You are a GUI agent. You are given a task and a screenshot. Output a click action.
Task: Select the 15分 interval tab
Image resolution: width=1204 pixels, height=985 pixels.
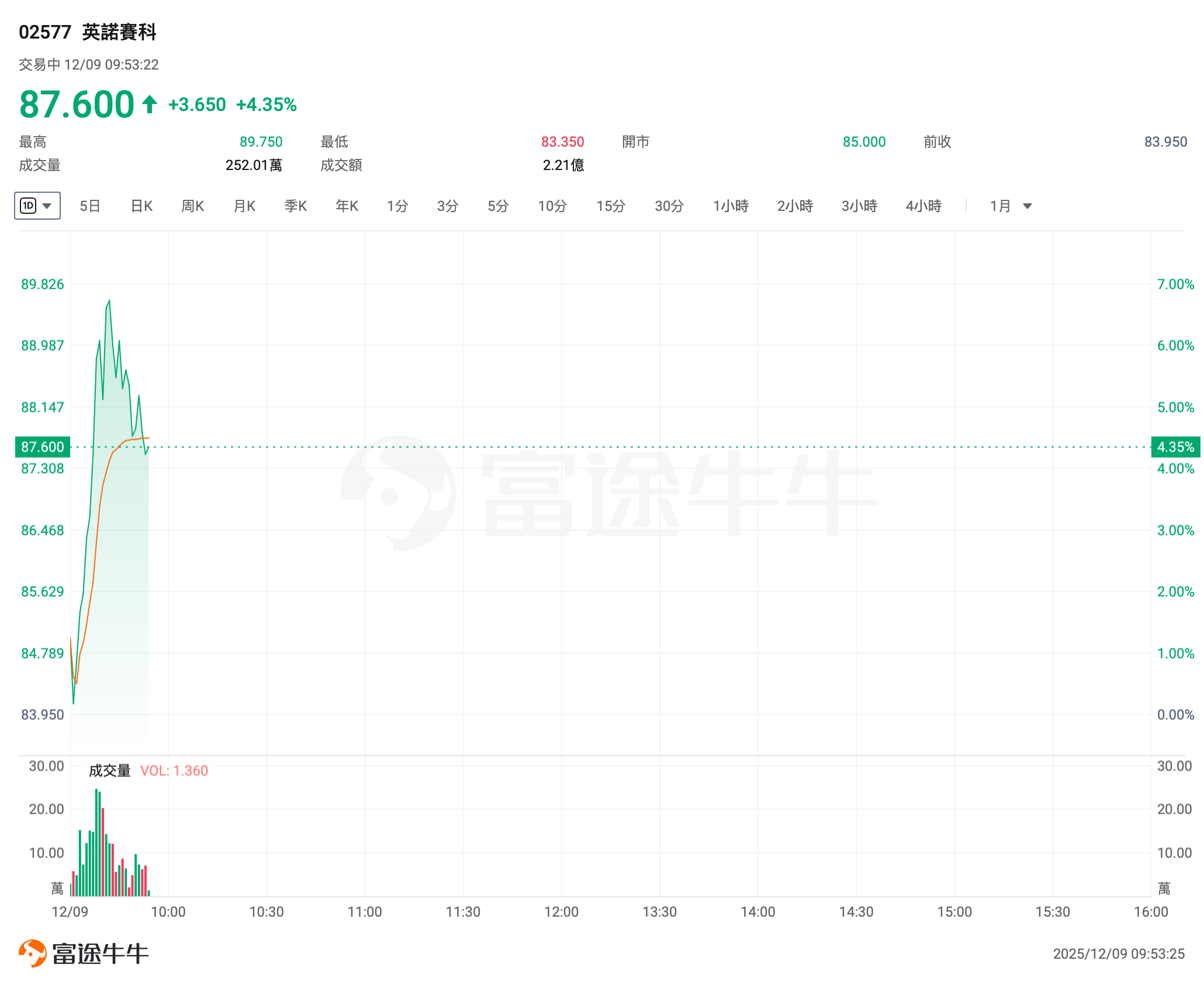pyautogui.click(x=611, y=206)
